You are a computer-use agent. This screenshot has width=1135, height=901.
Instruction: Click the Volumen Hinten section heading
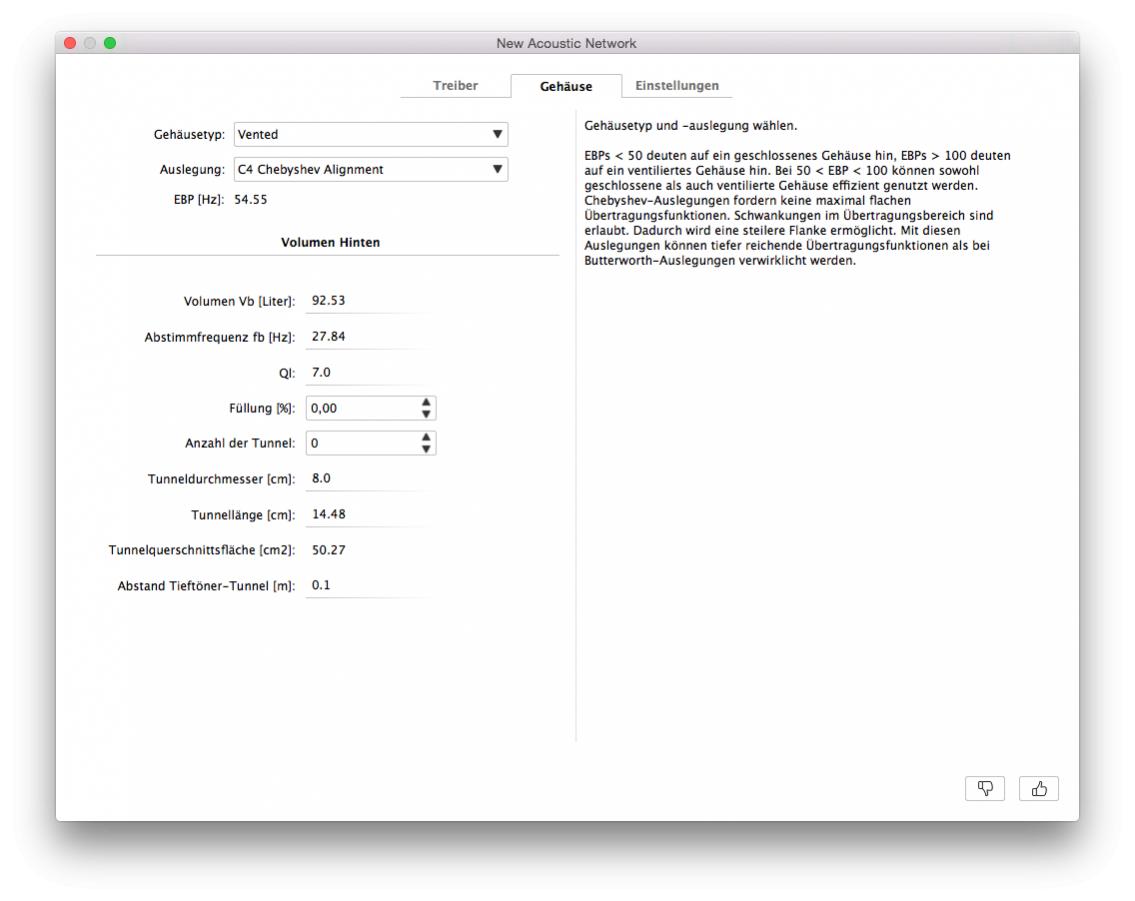(x=330, y=242)
